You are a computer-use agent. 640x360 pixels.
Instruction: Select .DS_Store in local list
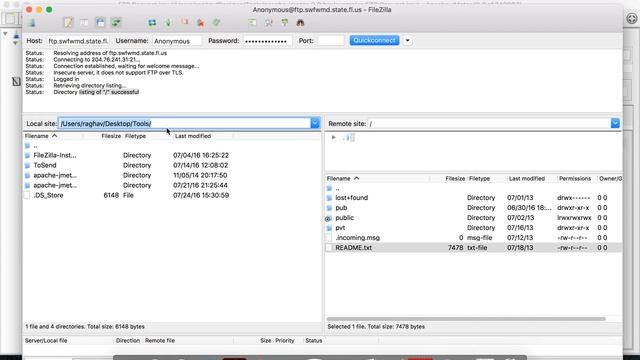(48, 196)
